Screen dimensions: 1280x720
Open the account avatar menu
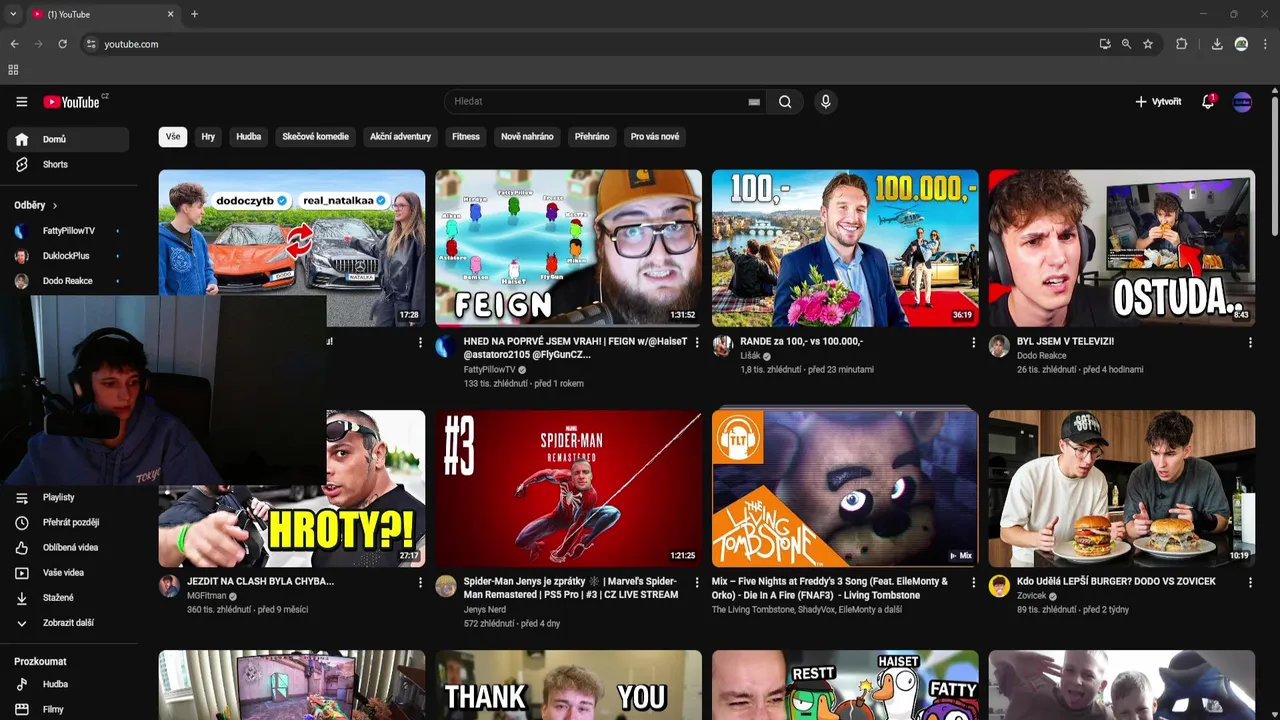point(1242,102)
